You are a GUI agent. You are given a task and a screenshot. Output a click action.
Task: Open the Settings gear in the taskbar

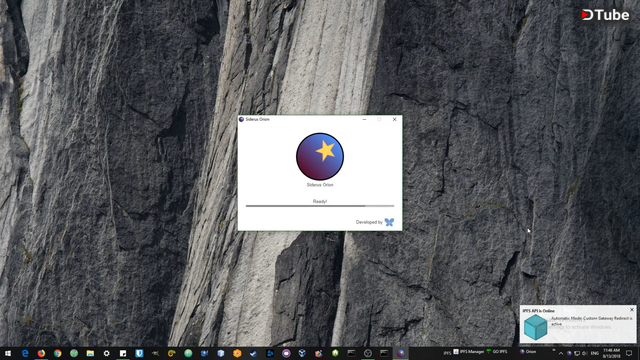[x=107, y=353]
